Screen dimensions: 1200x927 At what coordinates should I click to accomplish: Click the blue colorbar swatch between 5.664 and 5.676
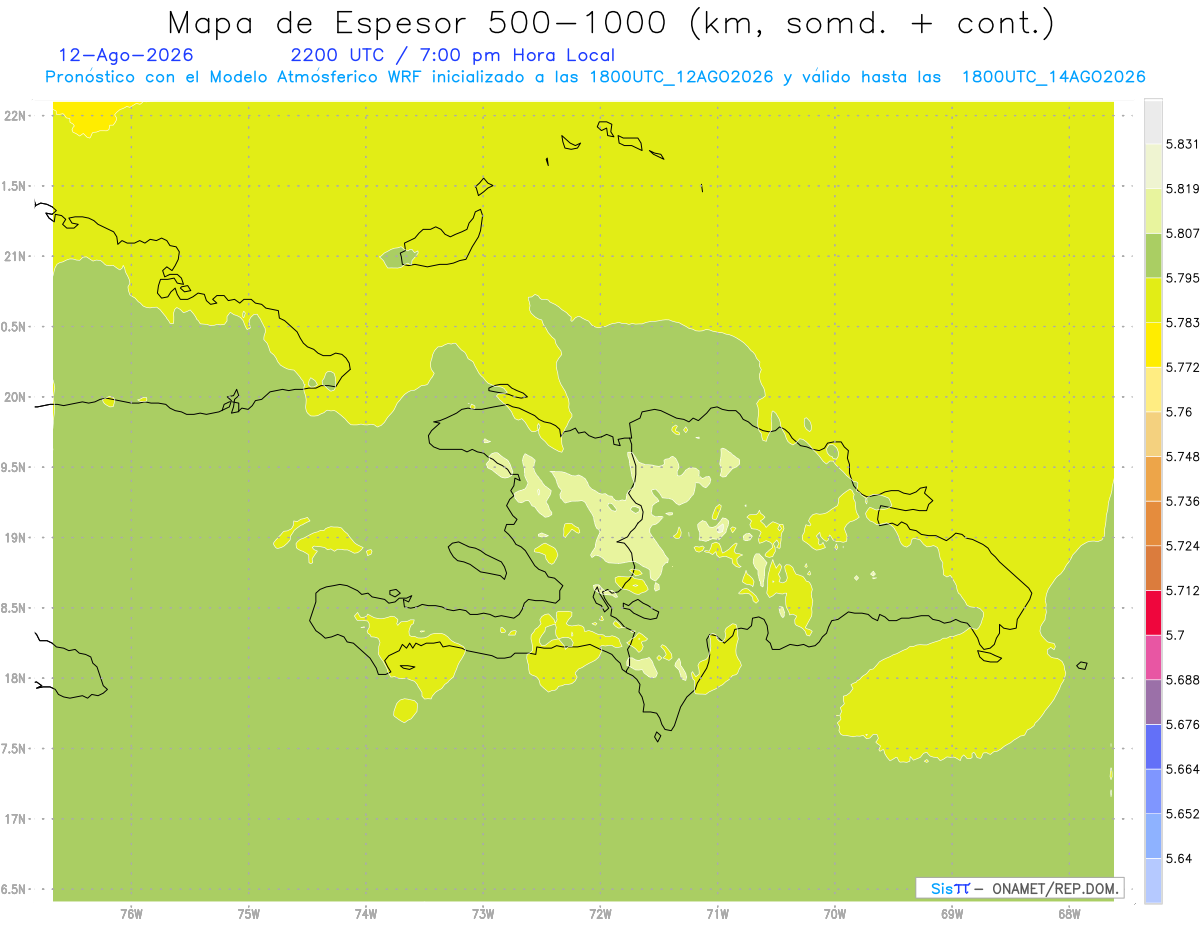[x=1153, y=747]
